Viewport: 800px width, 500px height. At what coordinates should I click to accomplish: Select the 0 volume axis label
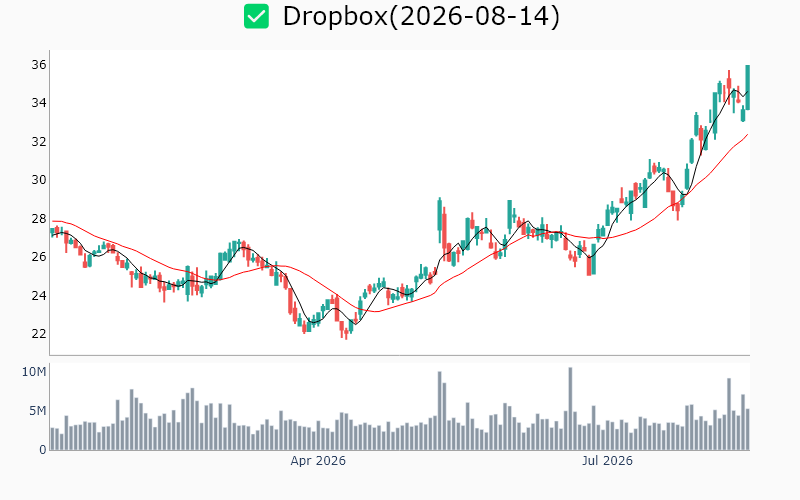pyautogui.click(x=43, y=450)
